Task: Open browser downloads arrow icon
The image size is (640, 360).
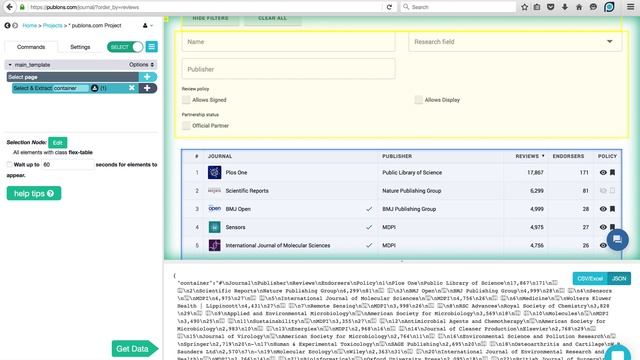Action: (564, 7)
